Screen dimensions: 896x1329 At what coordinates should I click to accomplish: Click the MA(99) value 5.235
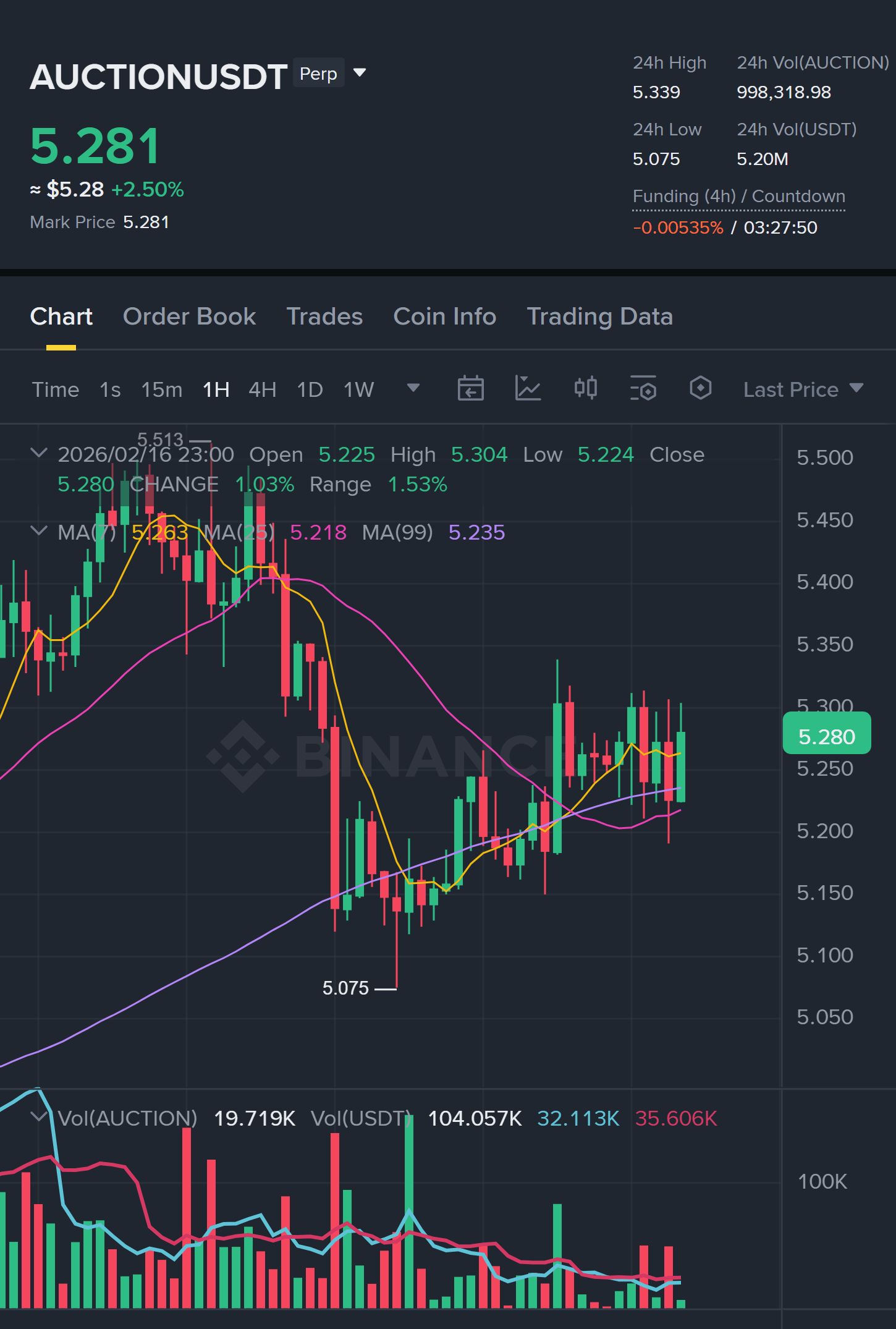pyautogui.click(x=476, y=532)
